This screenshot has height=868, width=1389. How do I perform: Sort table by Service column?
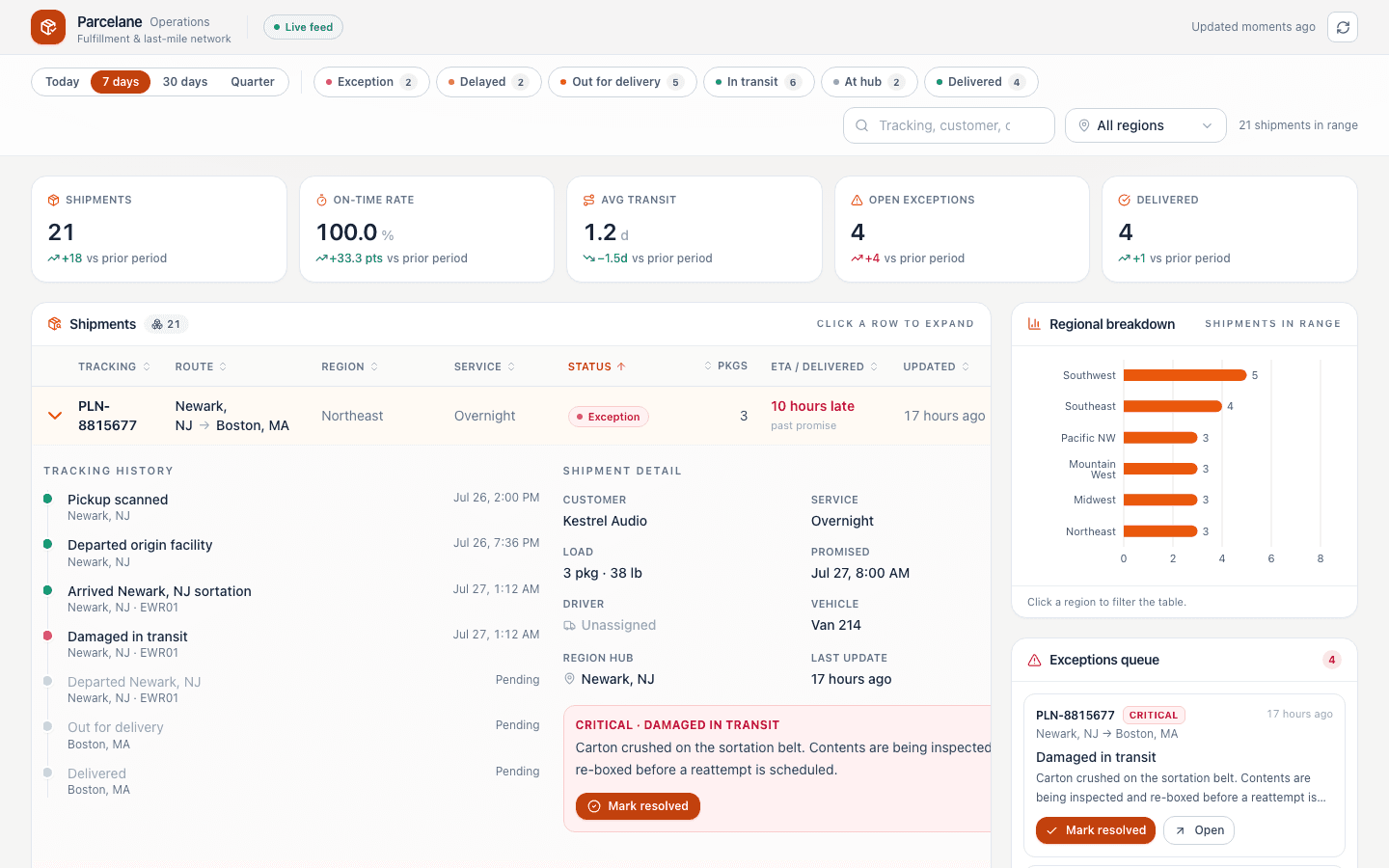[x=484, y=366]
